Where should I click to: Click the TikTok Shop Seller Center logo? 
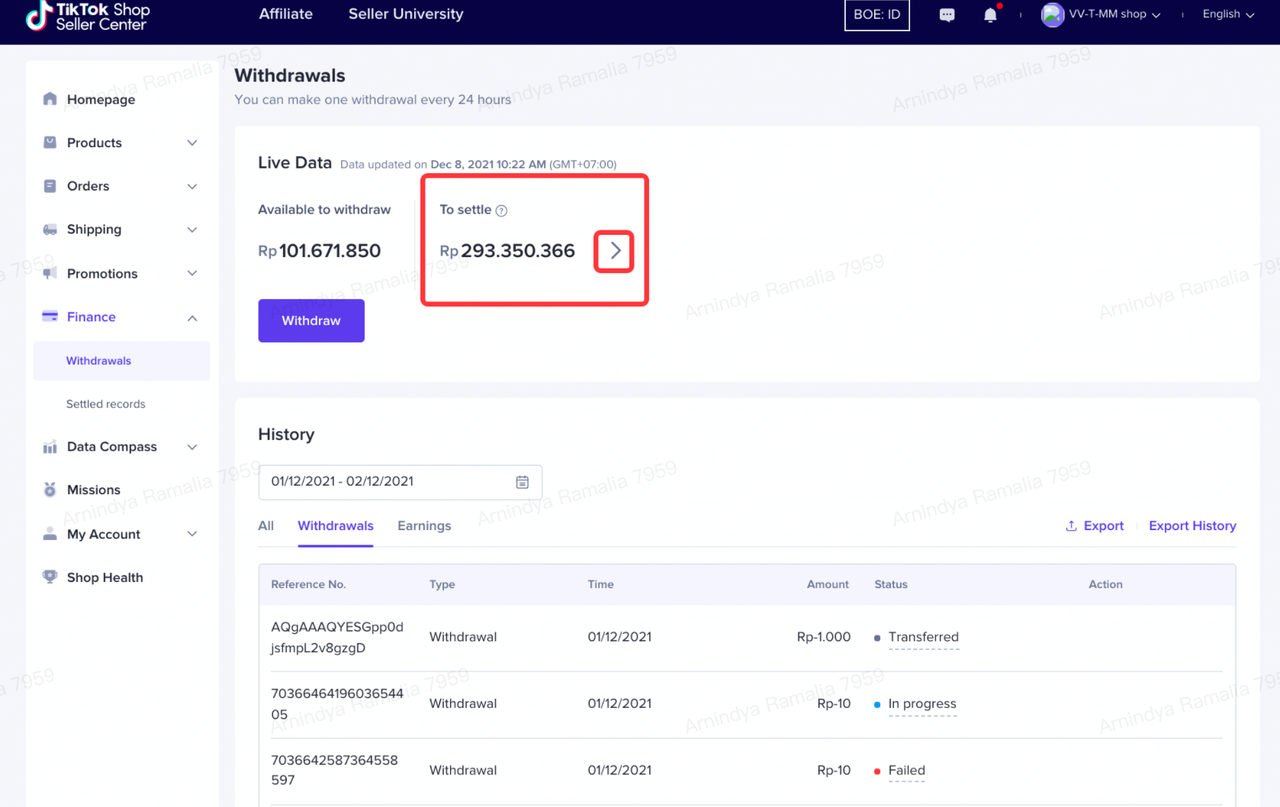pyautogui.click(x=88, y=16)
